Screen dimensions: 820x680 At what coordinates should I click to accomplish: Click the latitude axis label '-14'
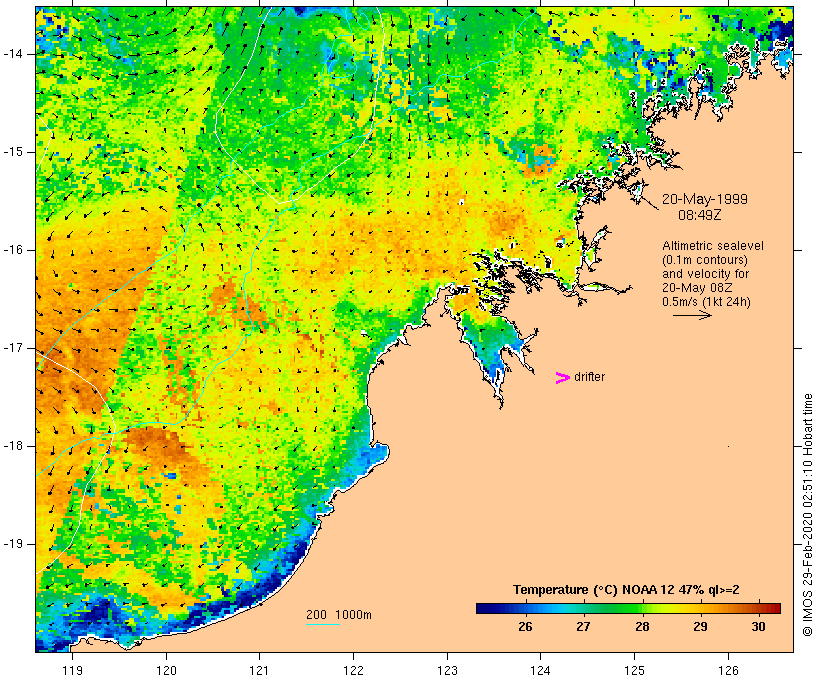[13, 54]
